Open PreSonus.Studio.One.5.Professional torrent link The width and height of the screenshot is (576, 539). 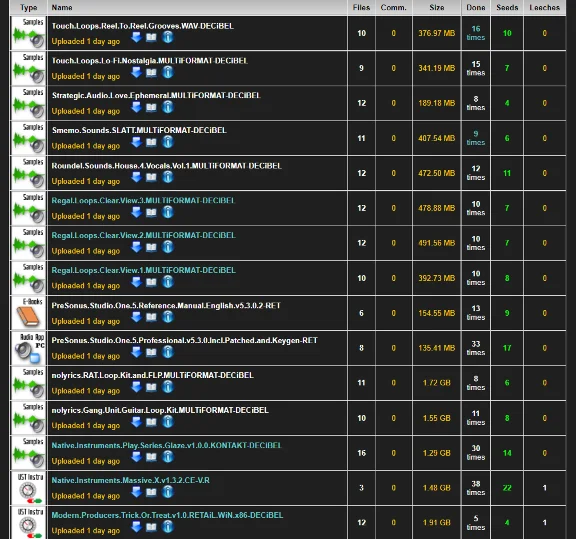pos(184,341)
